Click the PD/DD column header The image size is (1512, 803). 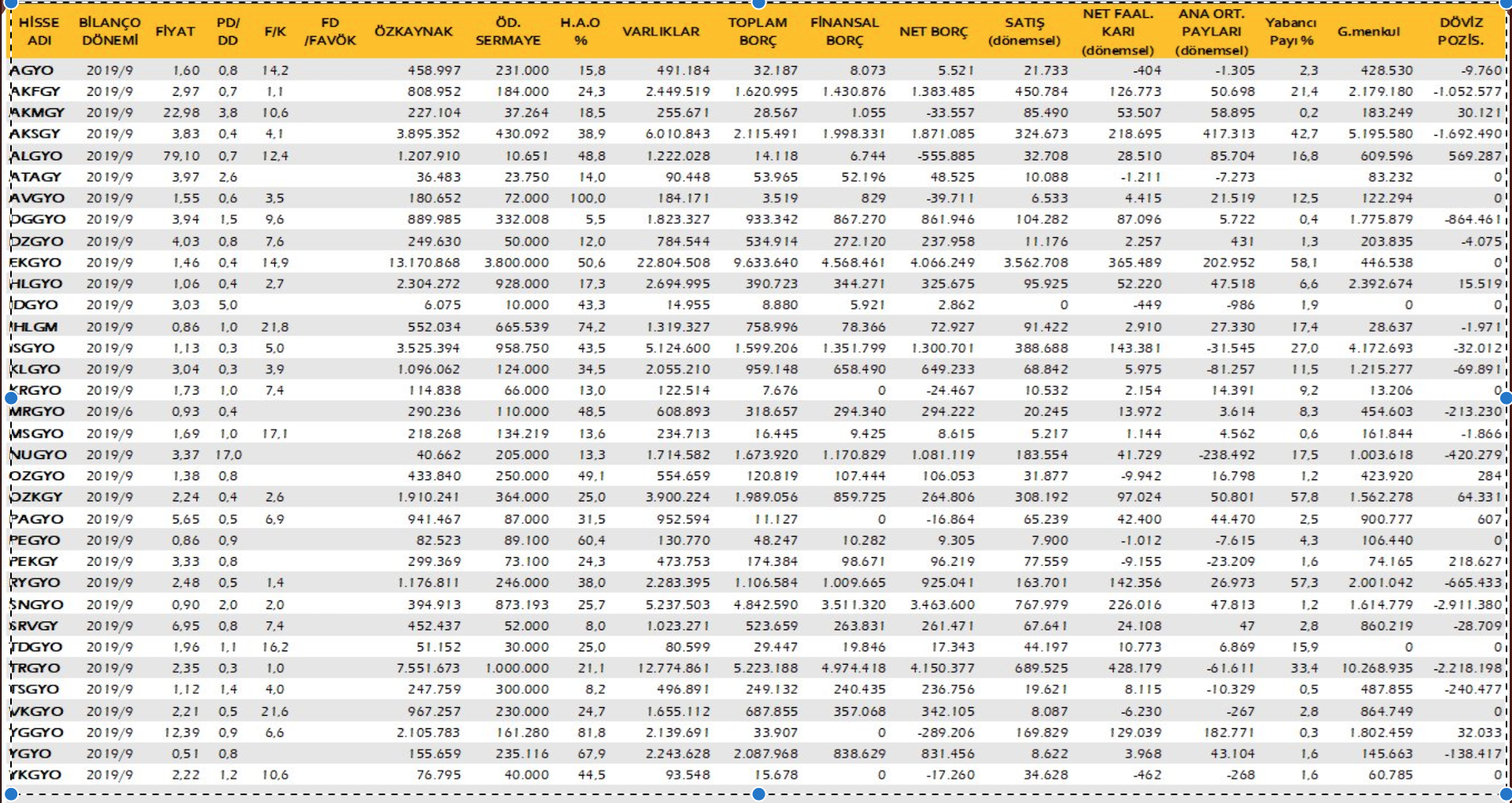click(x=228, y=31)
